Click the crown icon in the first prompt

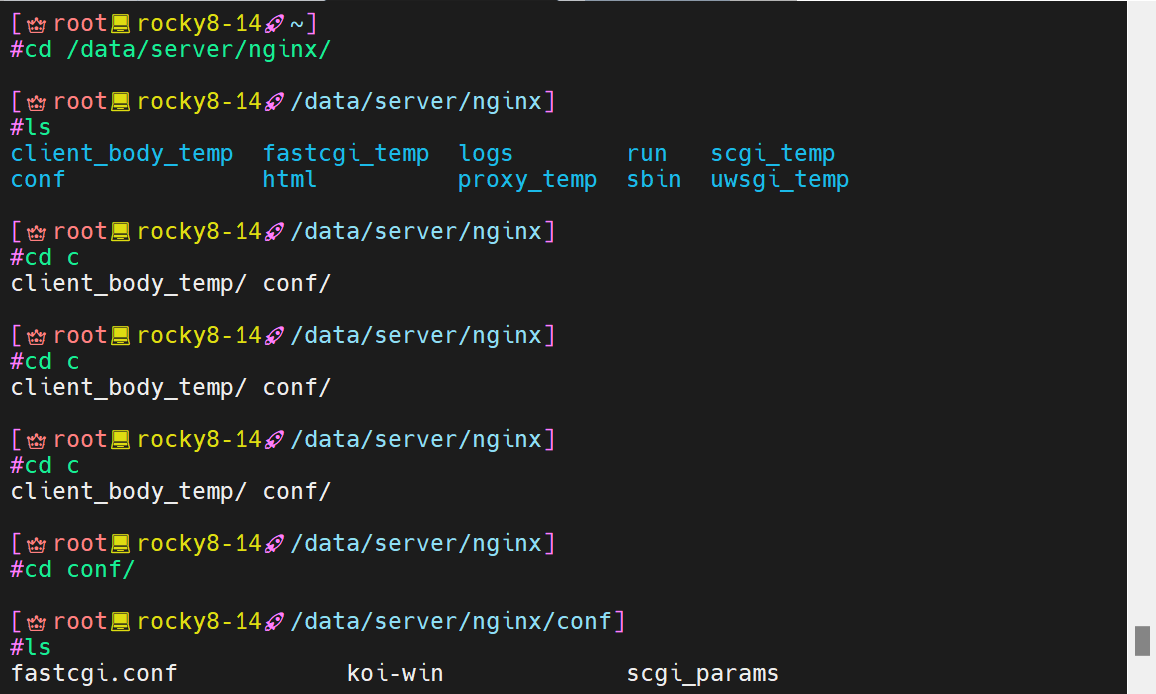coord(37,24)
